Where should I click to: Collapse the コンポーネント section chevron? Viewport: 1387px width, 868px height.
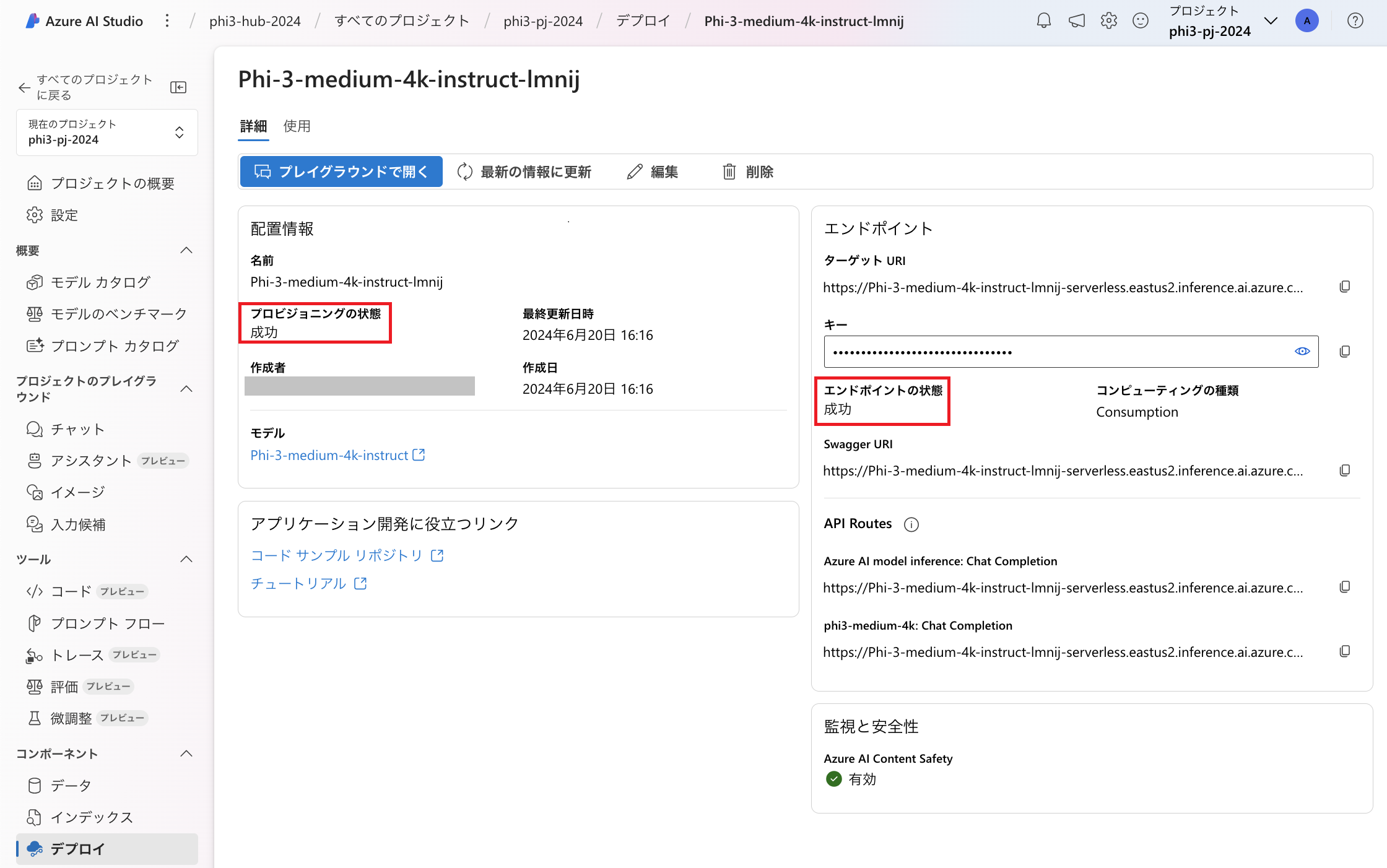click(x=186, y=753)
